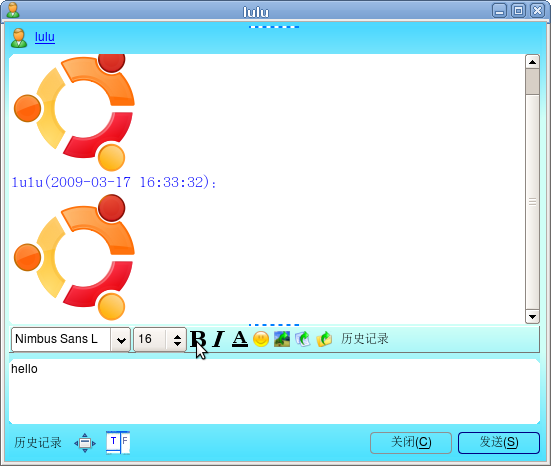
Task: Decrease font size with the down arrow
Action: tap(177, 343)
